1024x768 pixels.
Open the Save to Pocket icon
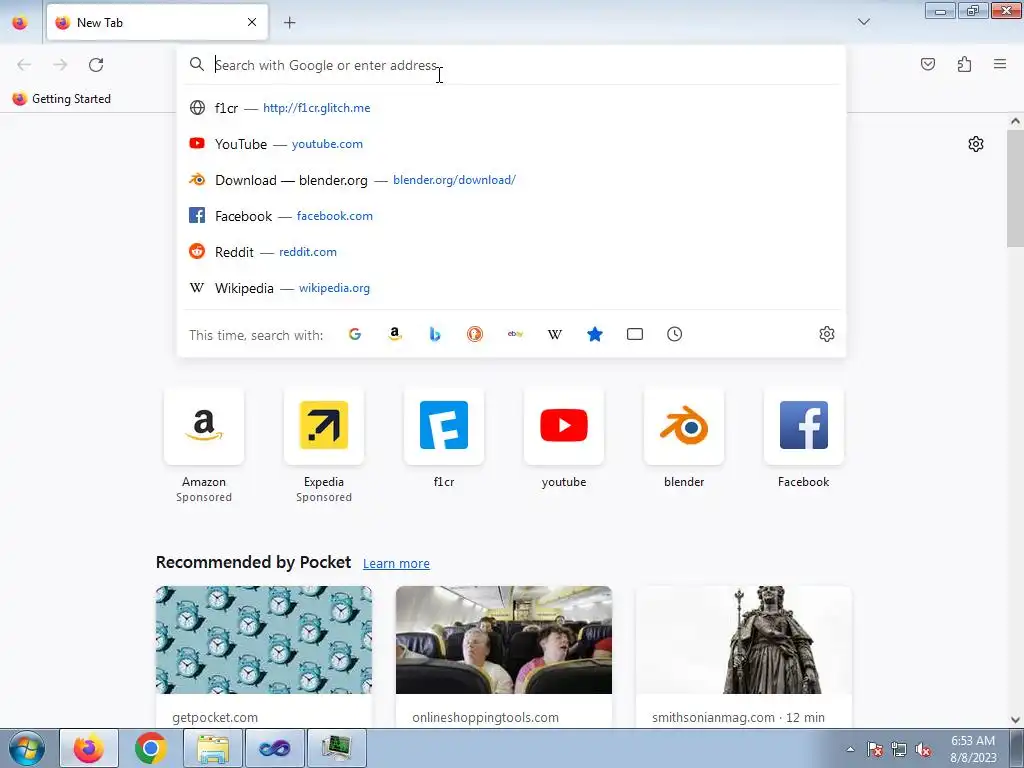pyautogui.click(x=928, y=64)
